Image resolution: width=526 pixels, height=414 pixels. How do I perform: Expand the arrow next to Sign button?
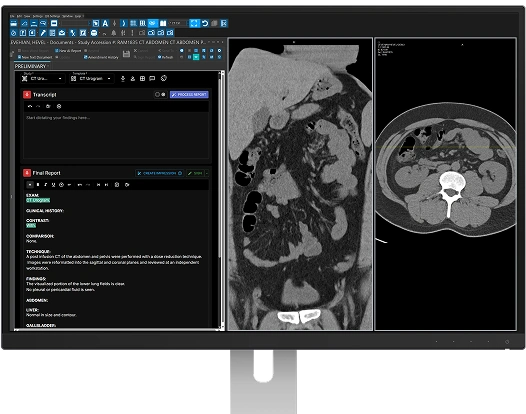pos(207,173)
